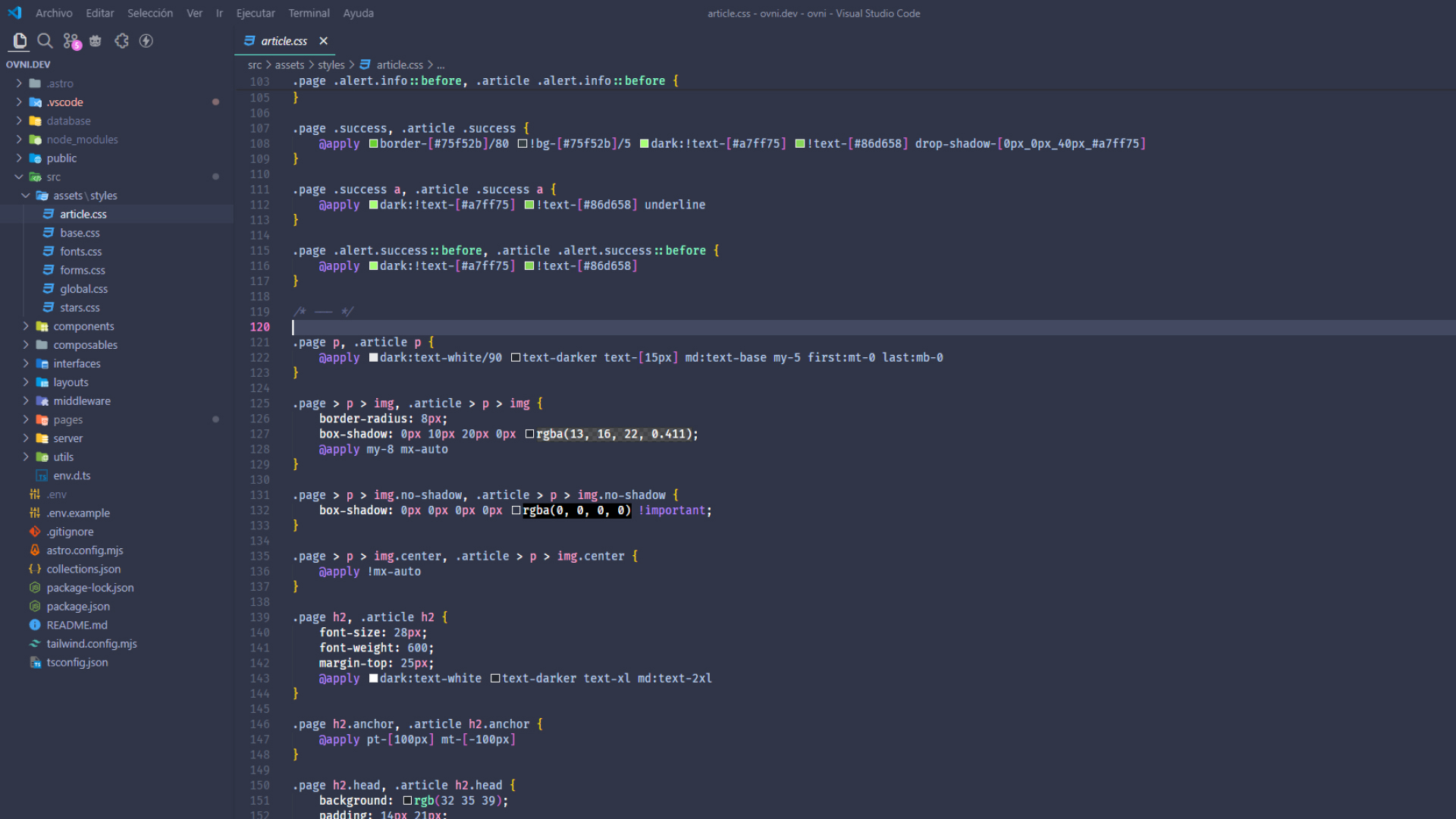
Task: Open the Ejecutar menu
Action: [256, 13]
